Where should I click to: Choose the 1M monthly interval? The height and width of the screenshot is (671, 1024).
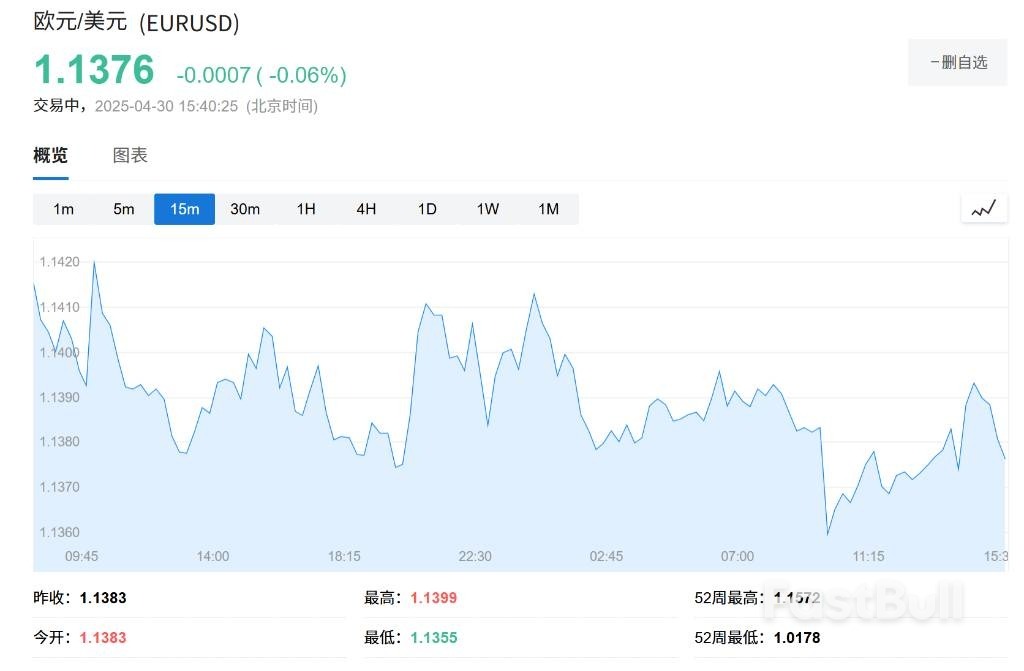tap(548, 209)
